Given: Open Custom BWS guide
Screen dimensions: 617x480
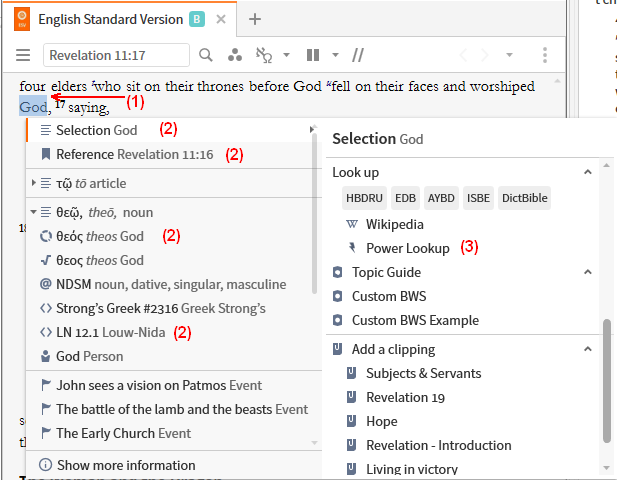Looking at the screenshot, I should pyautogui.click(x=389, y=296).
